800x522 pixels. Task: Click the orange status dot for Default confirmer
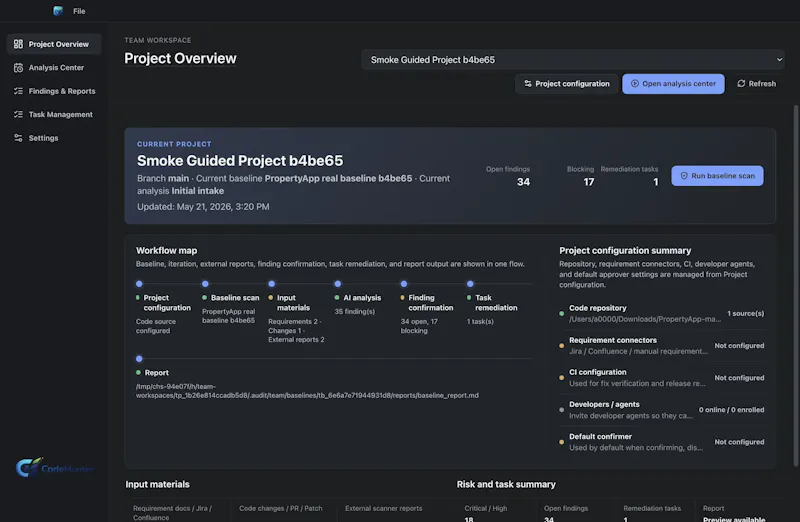click(562, 442)
